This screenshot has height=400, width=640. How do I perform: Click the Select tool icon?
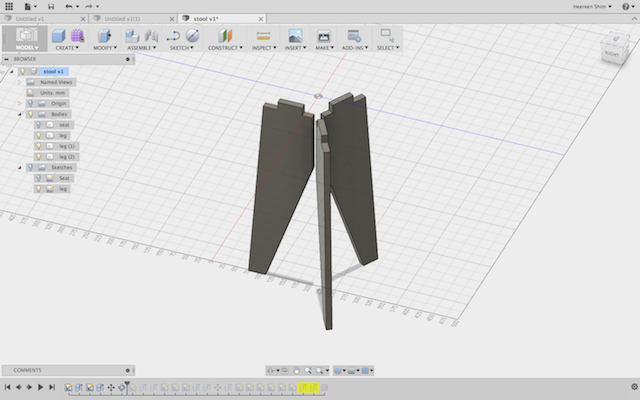coord(387,35)
